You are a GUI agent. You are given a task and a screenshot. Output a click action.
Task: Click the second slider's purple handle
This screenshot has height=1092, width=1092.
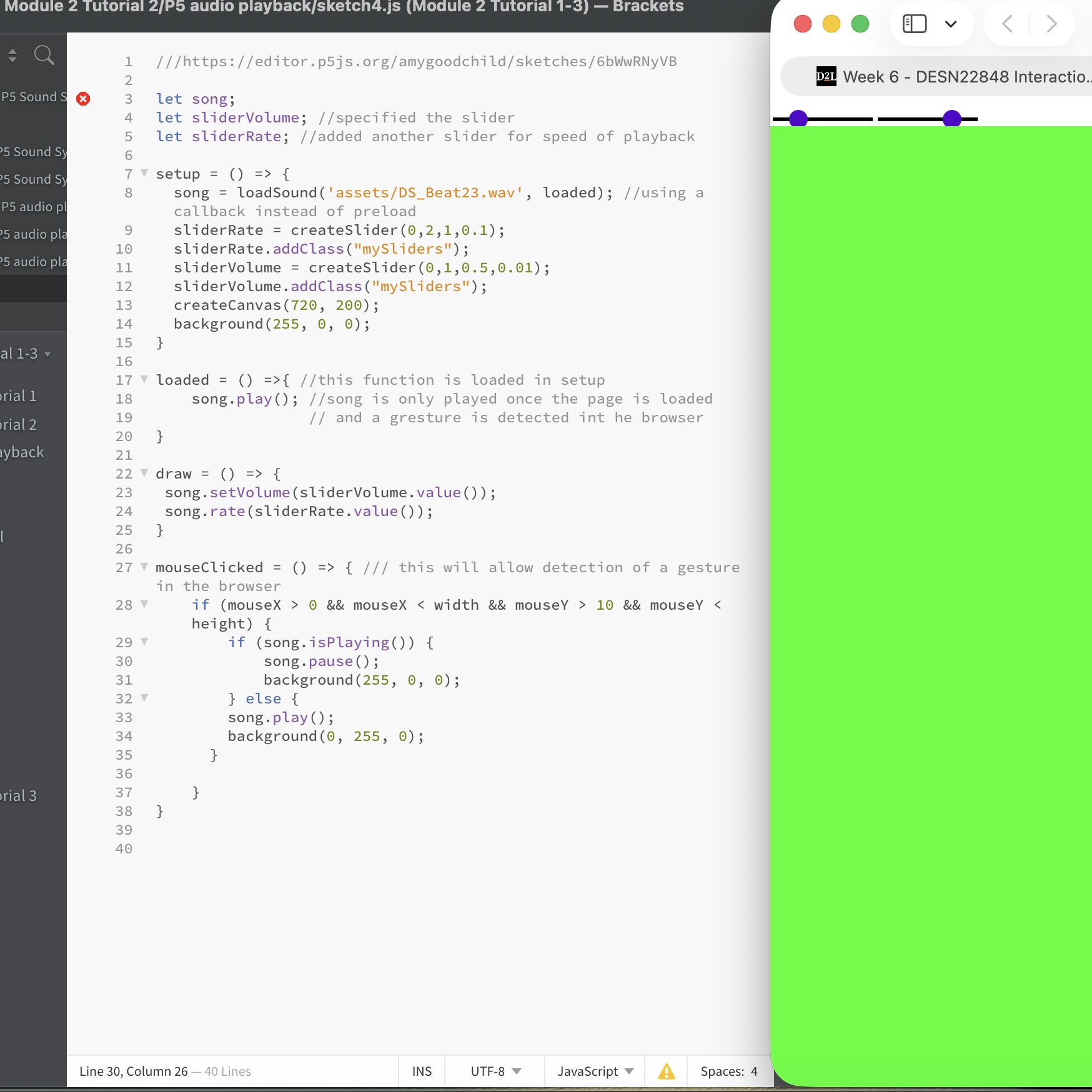click(x=951, y=118)
